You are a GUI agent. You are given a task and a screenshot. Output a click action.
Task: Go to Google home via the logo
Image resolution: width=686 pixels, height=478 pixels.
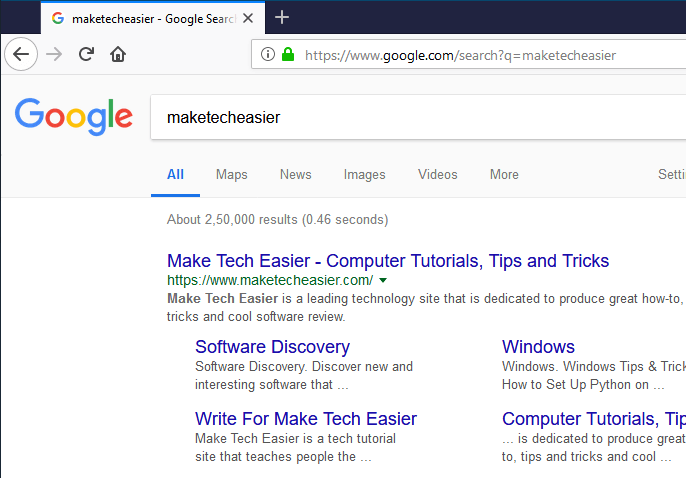74,117
